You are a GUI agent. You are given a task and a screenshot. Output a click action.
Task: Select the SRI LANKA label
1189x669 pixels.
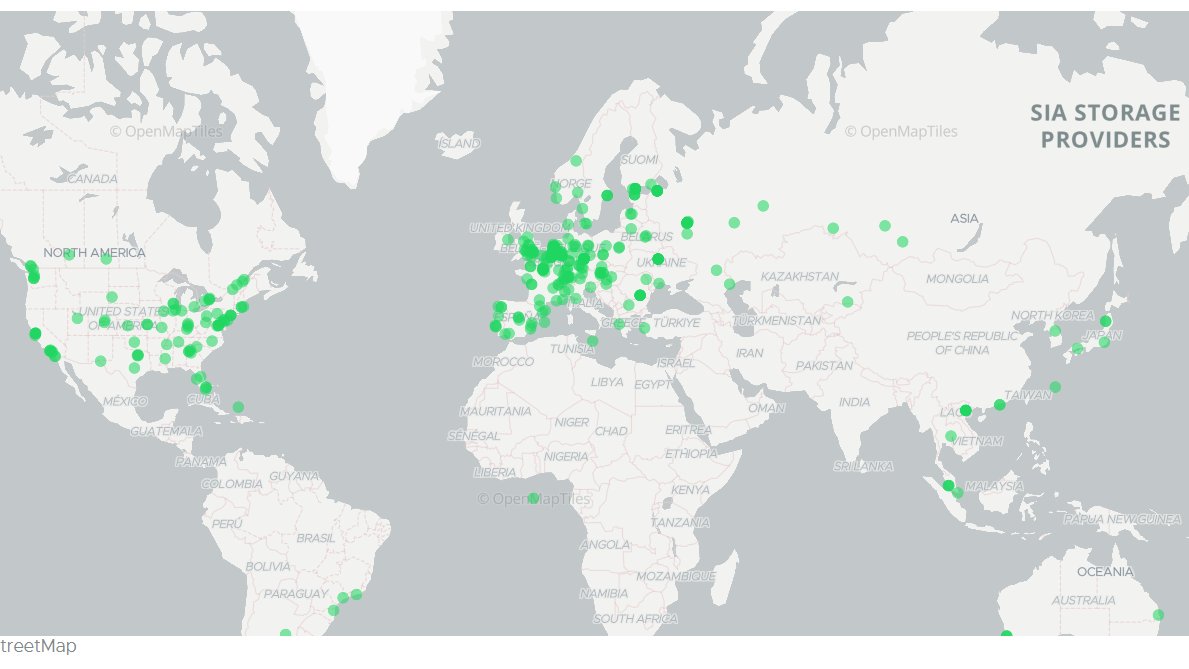click(863, 466)
